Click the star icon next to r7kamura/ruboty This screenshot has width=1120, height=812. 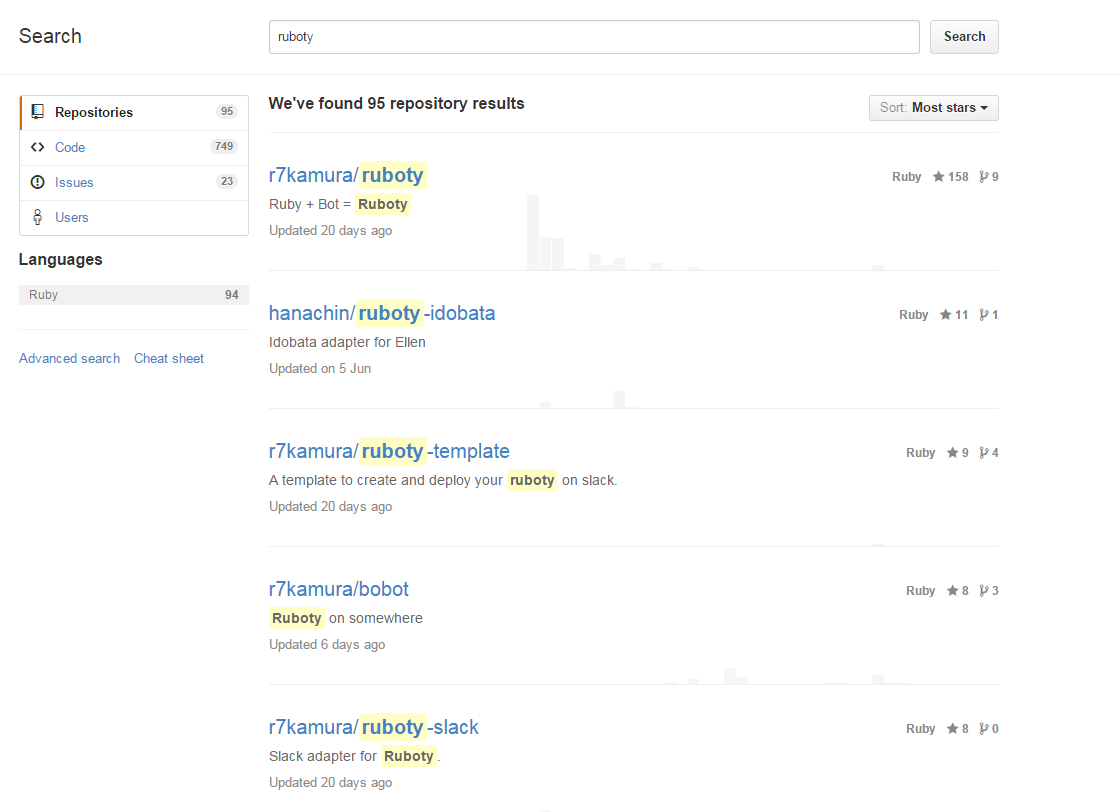click(938, 176)
